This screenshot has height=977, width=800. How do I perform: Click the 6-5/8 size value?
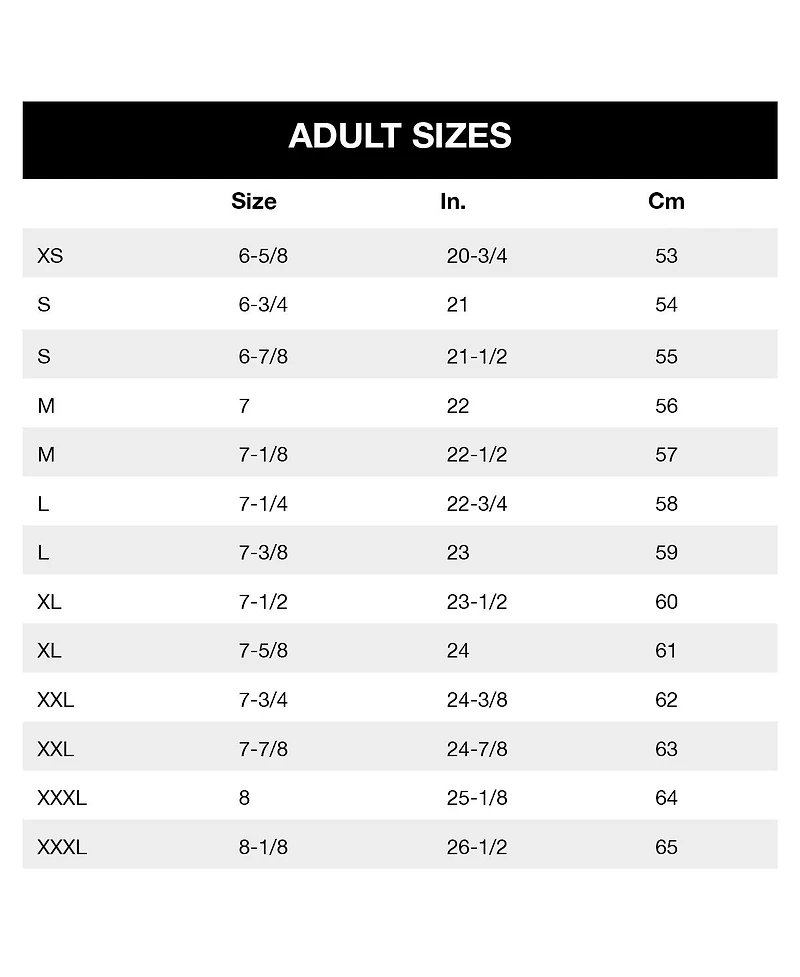(x=263, y=256)
